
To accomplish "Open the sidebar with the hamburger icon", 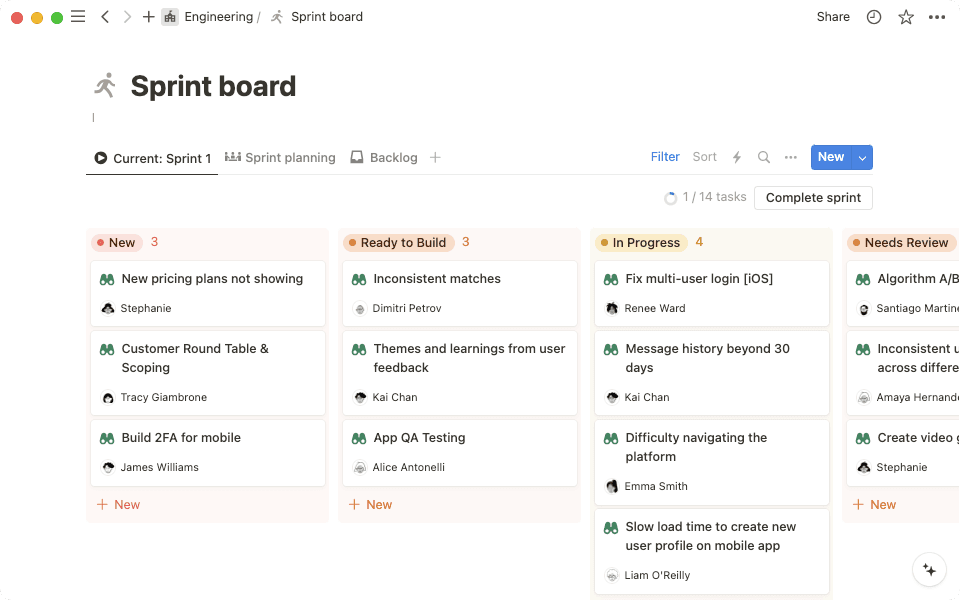I will coord(78,16).
